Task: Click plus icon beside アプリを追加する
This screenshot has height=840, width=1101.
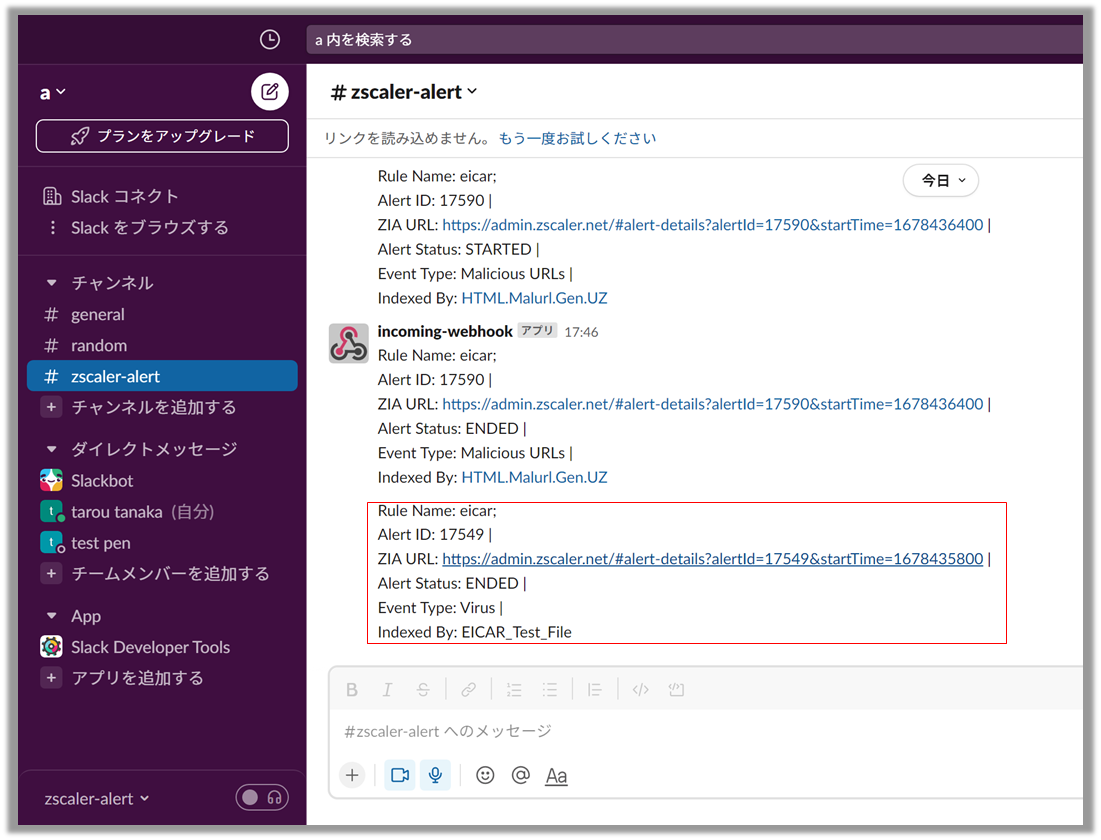Action: (51, 678)
